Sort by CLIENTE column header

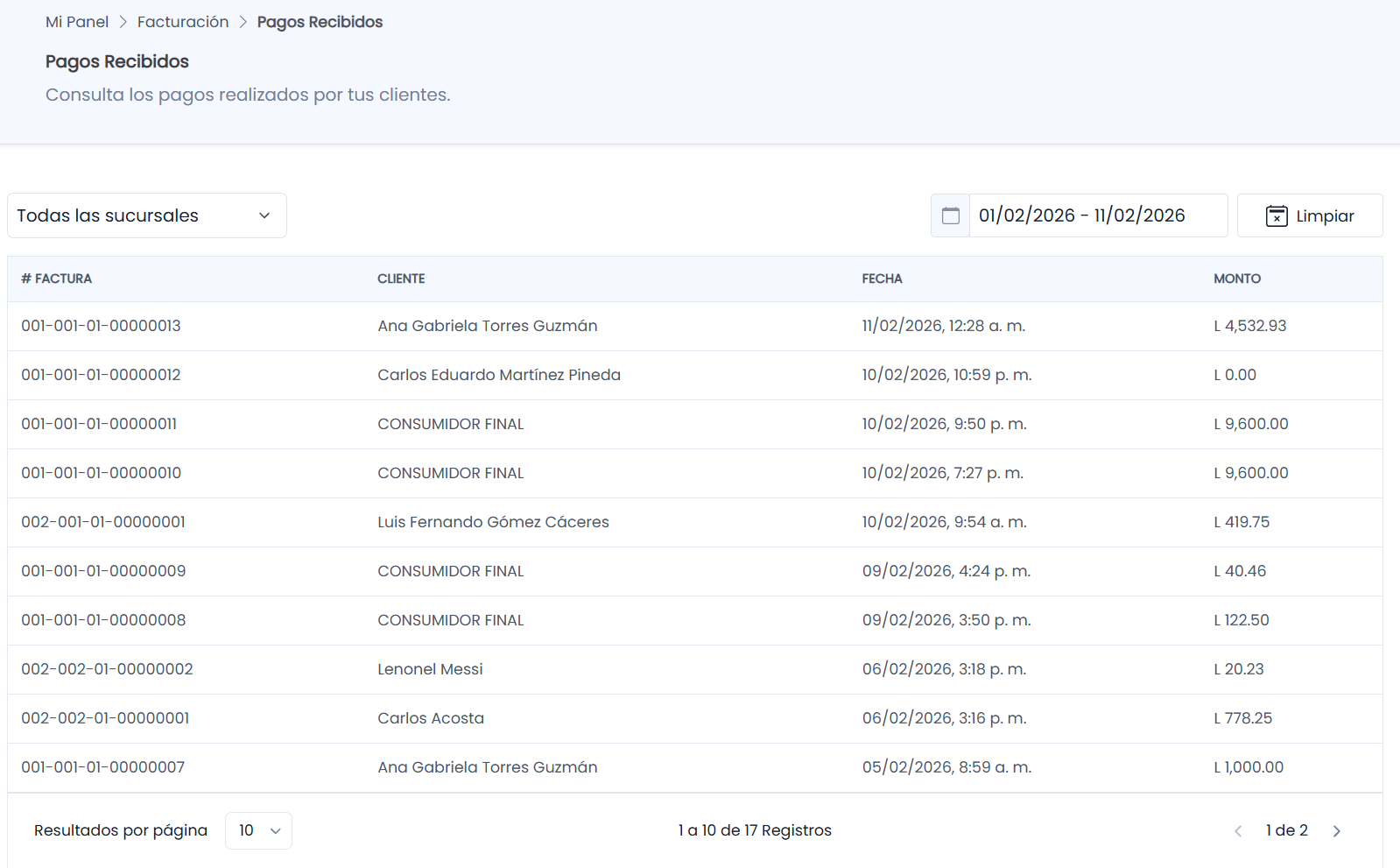click(401, 279)
